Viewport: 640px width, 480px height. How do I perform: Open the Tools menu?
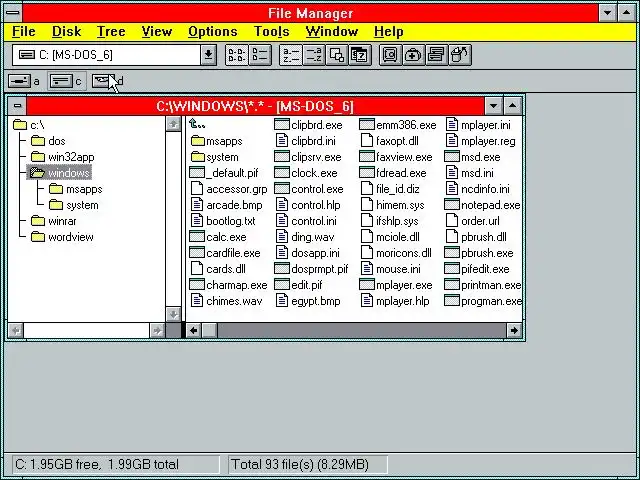click(271, 31)
